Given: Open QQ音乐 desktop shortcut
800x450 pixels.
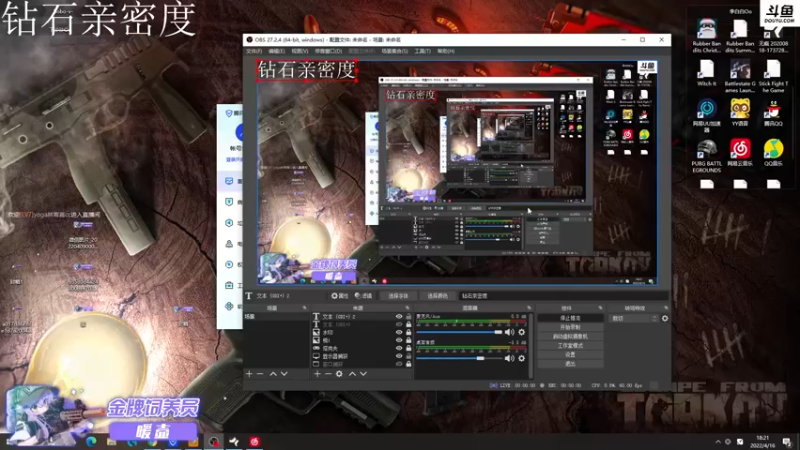Looking at the screenshot, I should pyautogui.click(x=773, y=153).
